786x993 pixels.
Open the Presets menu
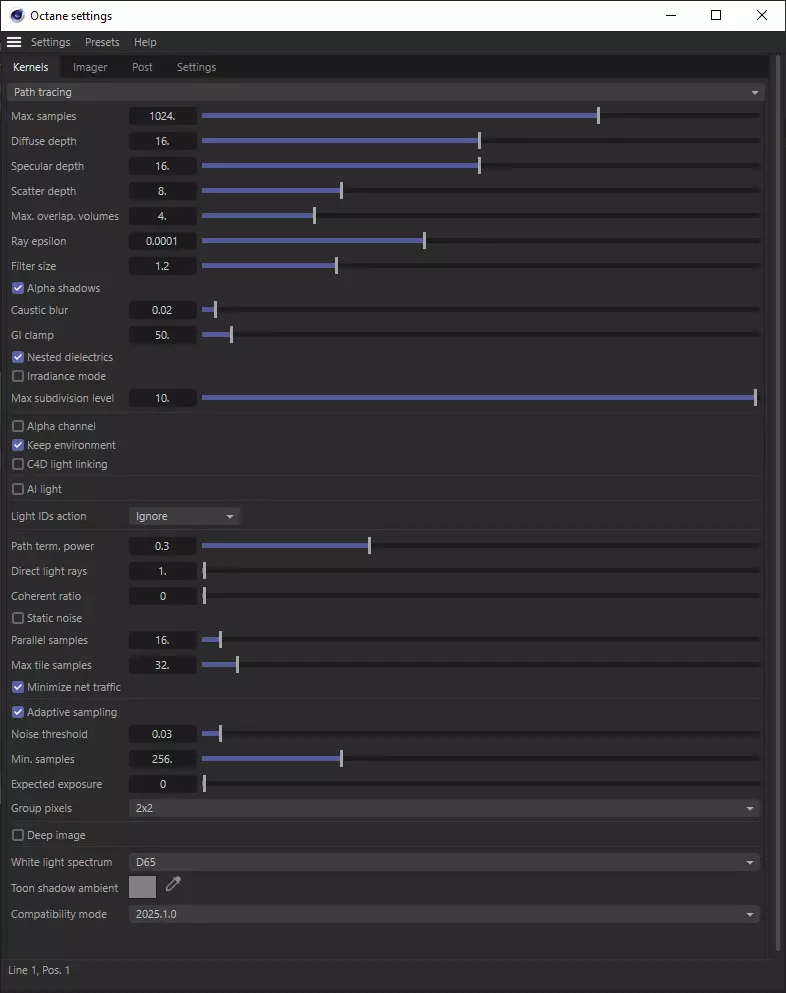[102, 42]
